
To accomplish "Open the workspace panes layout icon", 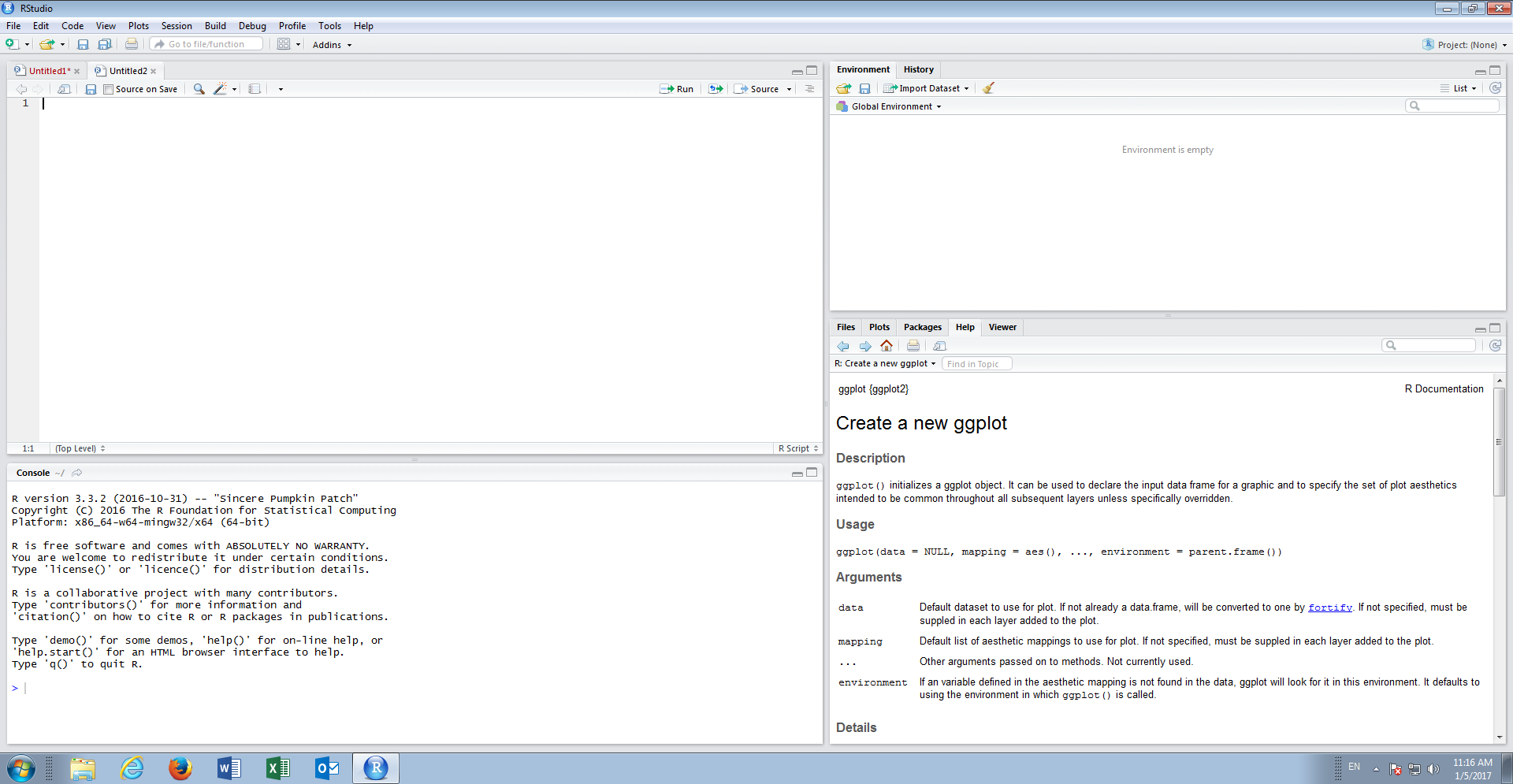I will coord(284,44).
